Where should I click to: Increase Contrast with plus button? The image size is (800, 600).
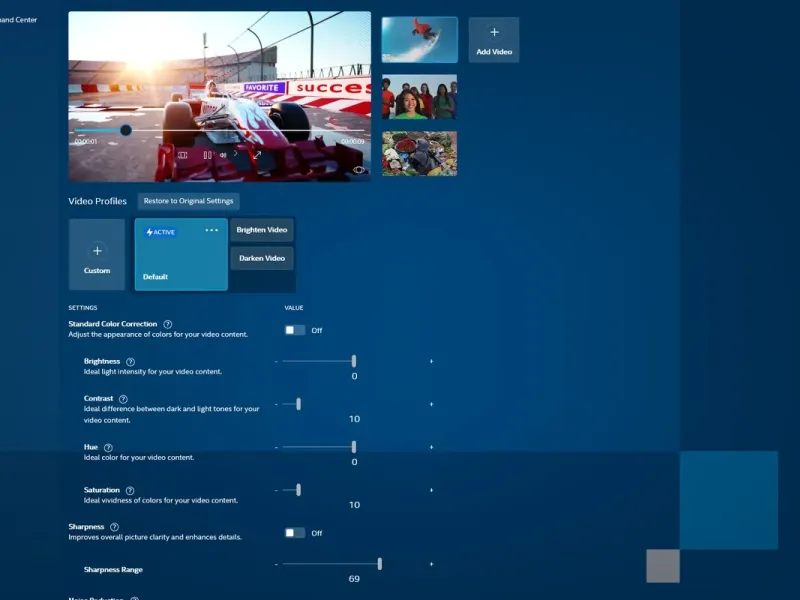(431, 404)
